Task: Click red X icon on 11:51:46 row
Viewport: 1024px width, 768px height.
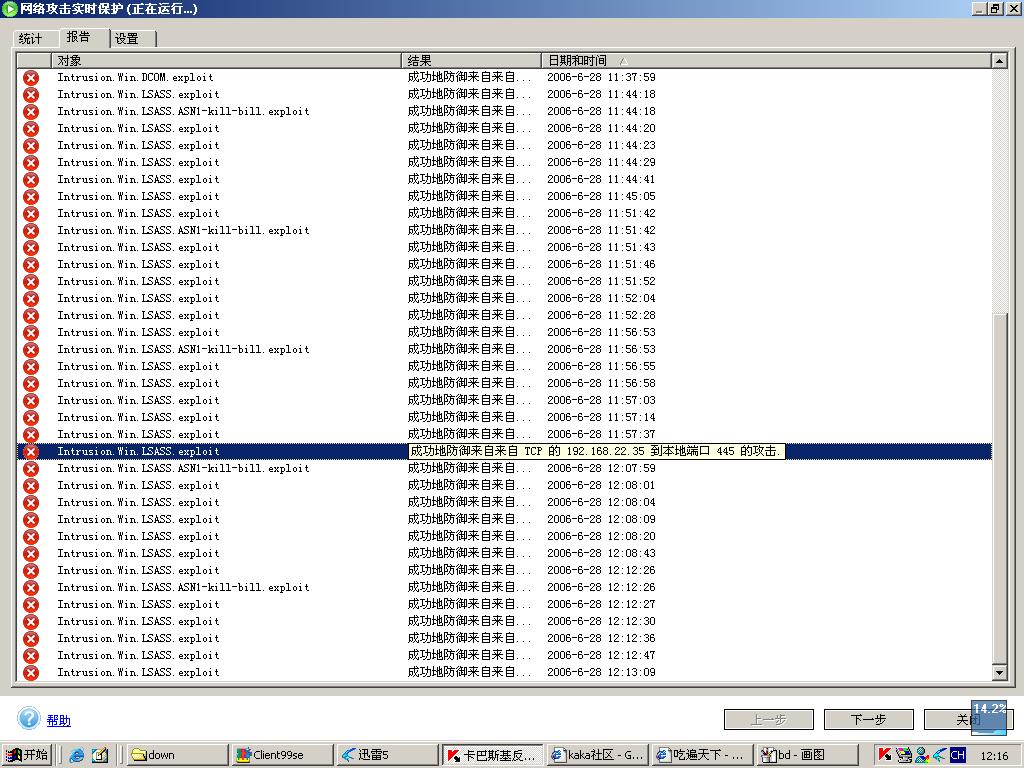Action: 31,264
